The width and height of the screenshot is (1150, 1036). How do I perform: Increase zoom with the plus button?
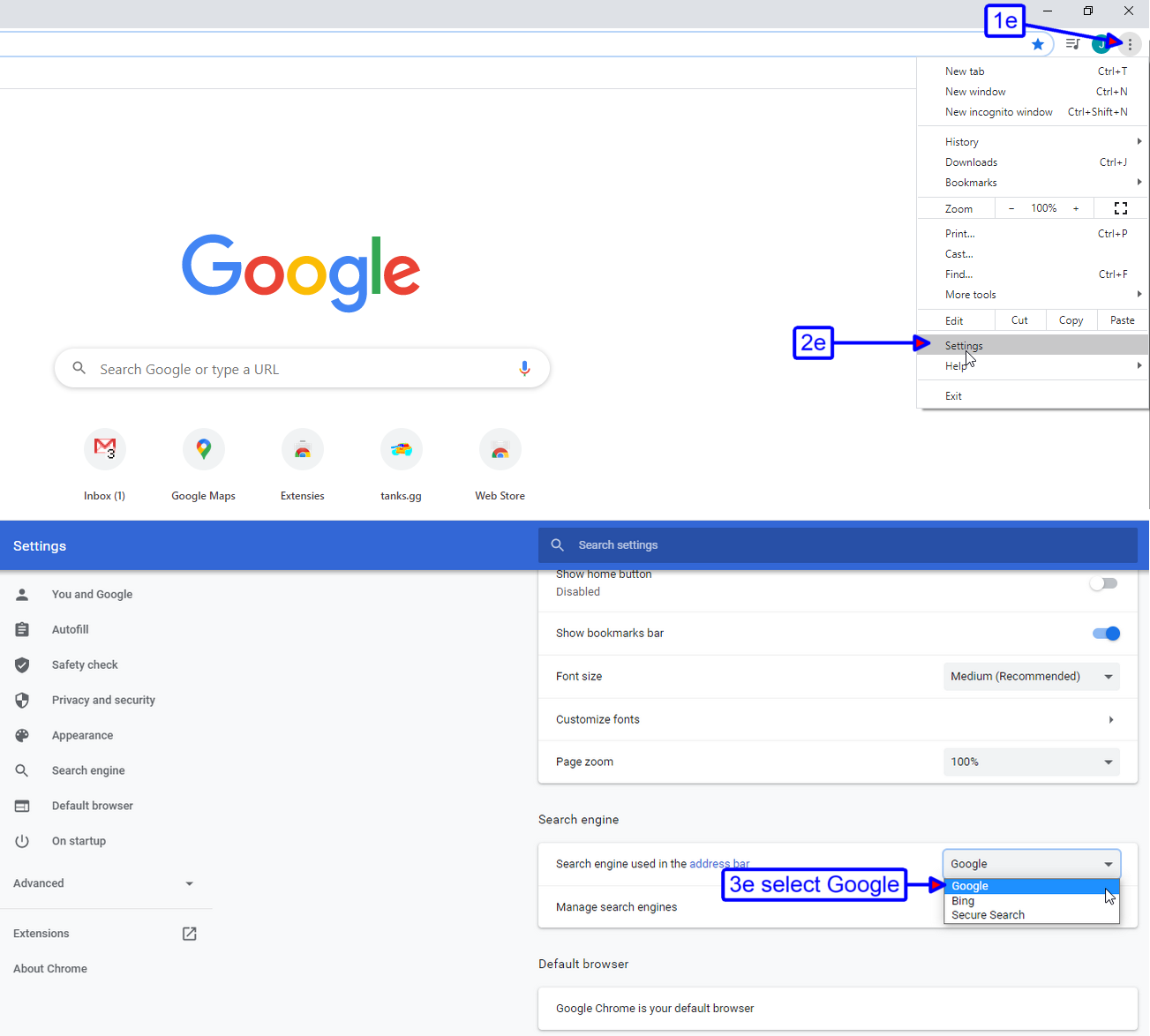point(1076,208)
